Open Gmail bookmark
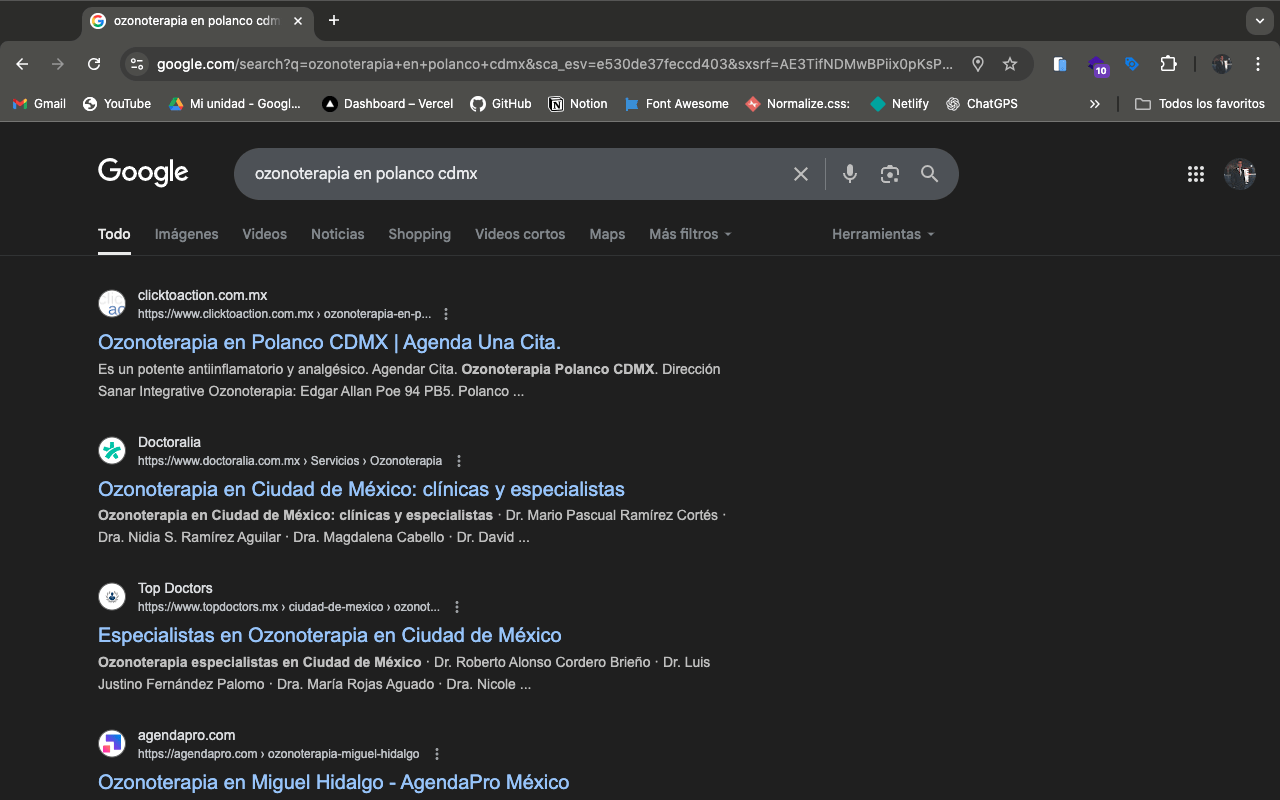Screen dimensions: 1280x800 click(x=39, y=104)
